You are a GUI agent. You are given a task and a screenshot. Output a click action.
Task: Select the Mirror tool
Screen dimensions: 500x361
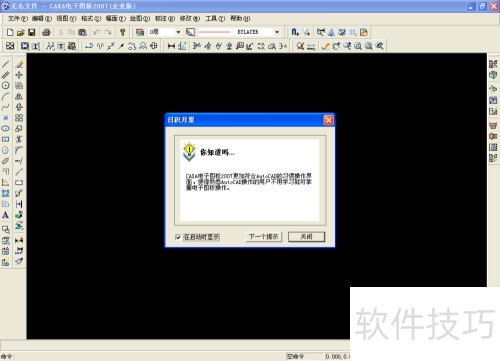coord(19,96)
